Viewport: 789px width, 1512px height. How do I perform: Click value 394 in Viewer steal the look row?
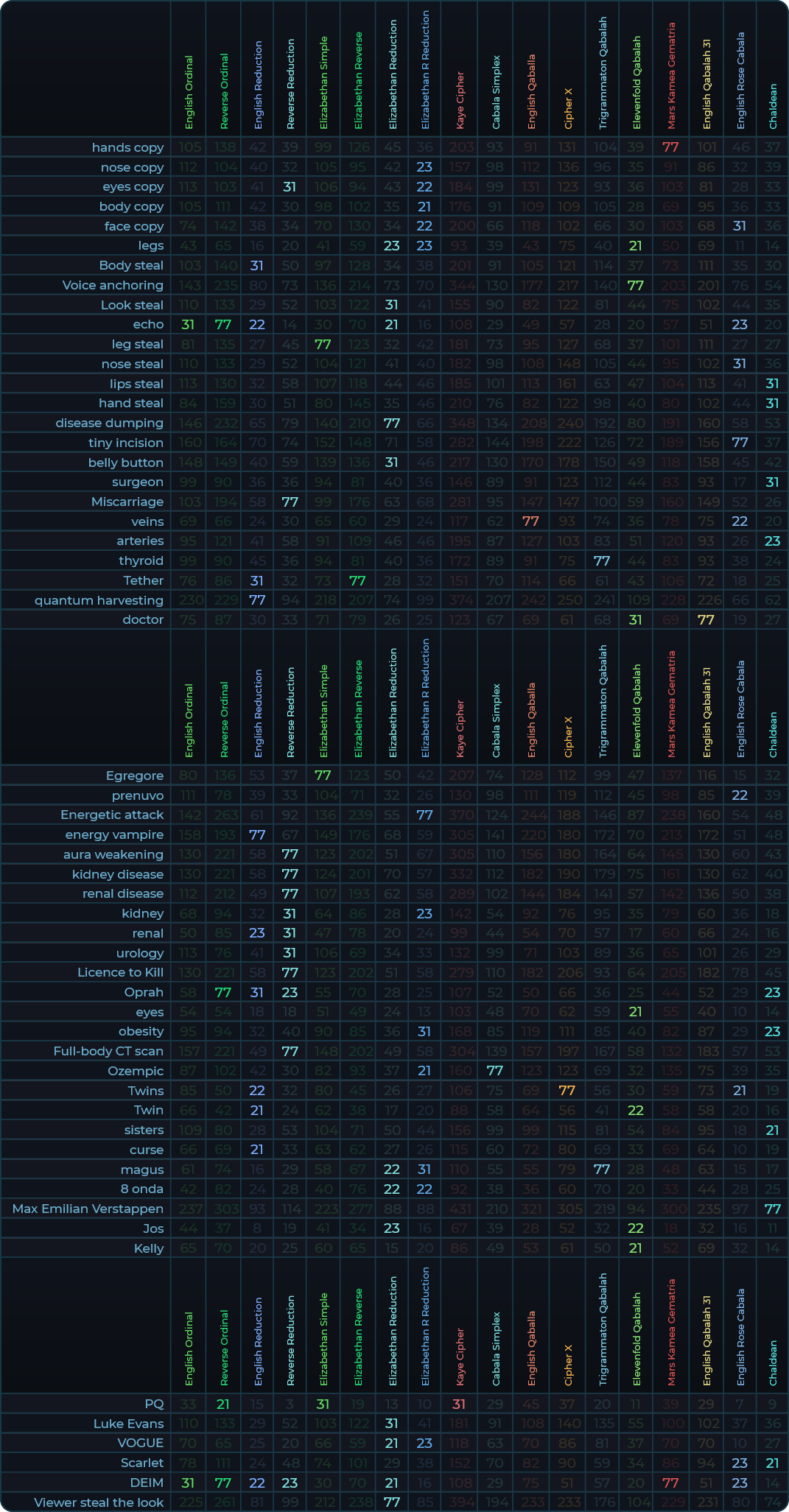460,1502
